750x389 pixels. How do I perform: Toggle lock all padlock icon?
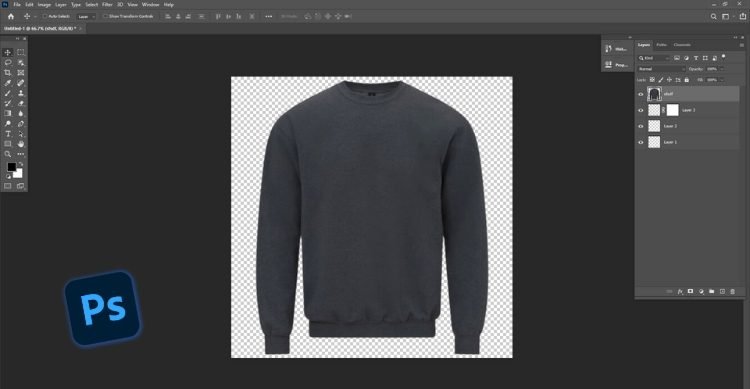pyautogui.click(x=686, y=80)
